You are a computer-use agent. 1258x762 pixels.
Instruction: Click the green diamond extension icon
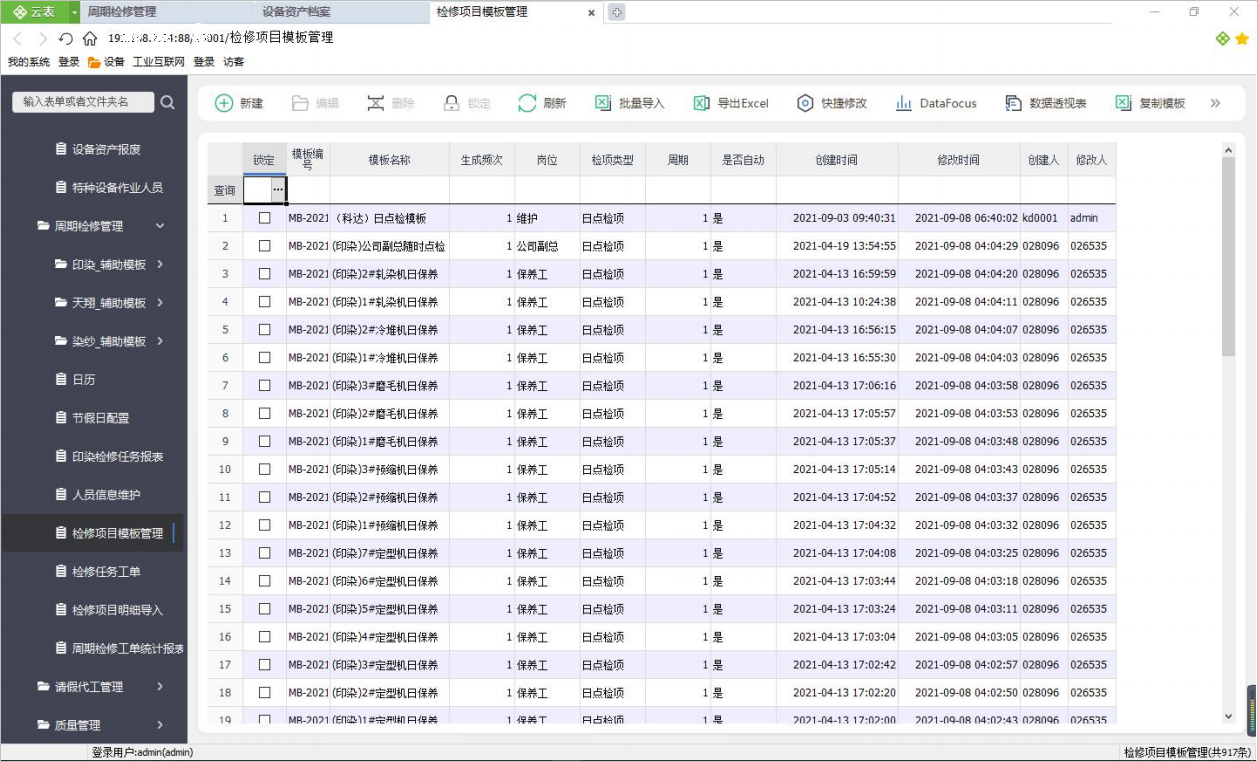(1222, 39)
